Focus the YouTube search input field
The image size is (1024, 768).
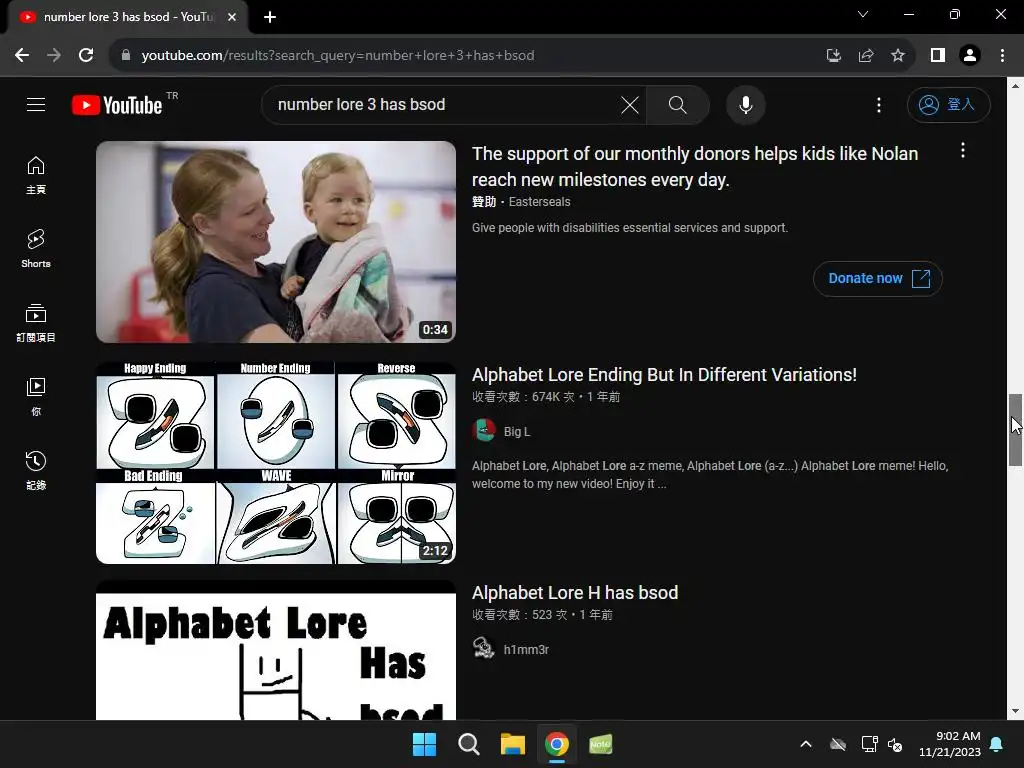pos(444,104)
